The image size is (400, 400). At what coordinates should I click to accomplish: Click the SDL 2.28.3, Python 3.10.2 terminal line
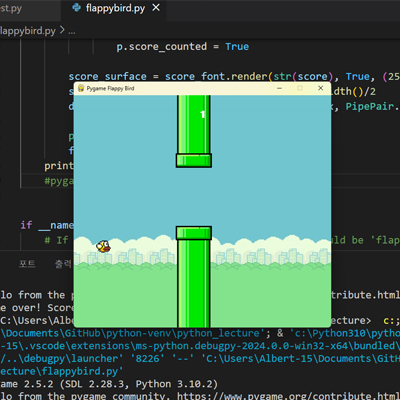coord(109,384)
